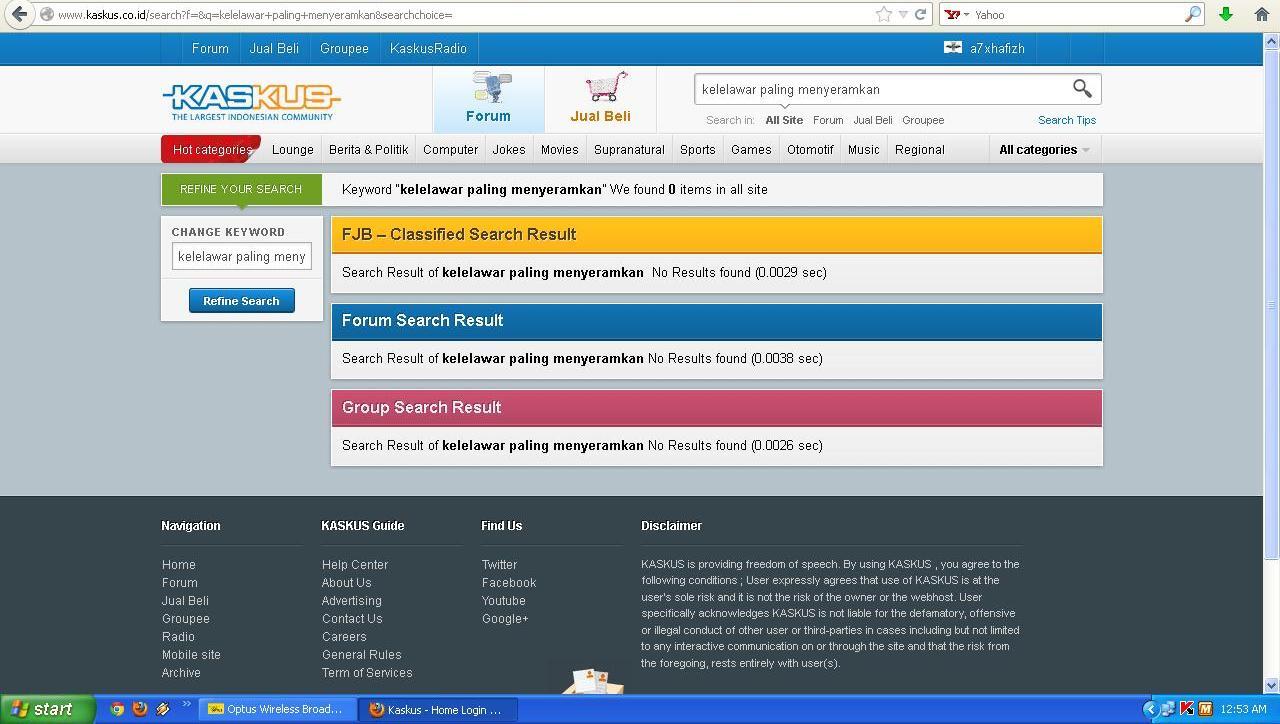The width and height of the screenshot is (1280, 724).
Task: Focus the Change Keyword input field
Action: tap(241, 256)
